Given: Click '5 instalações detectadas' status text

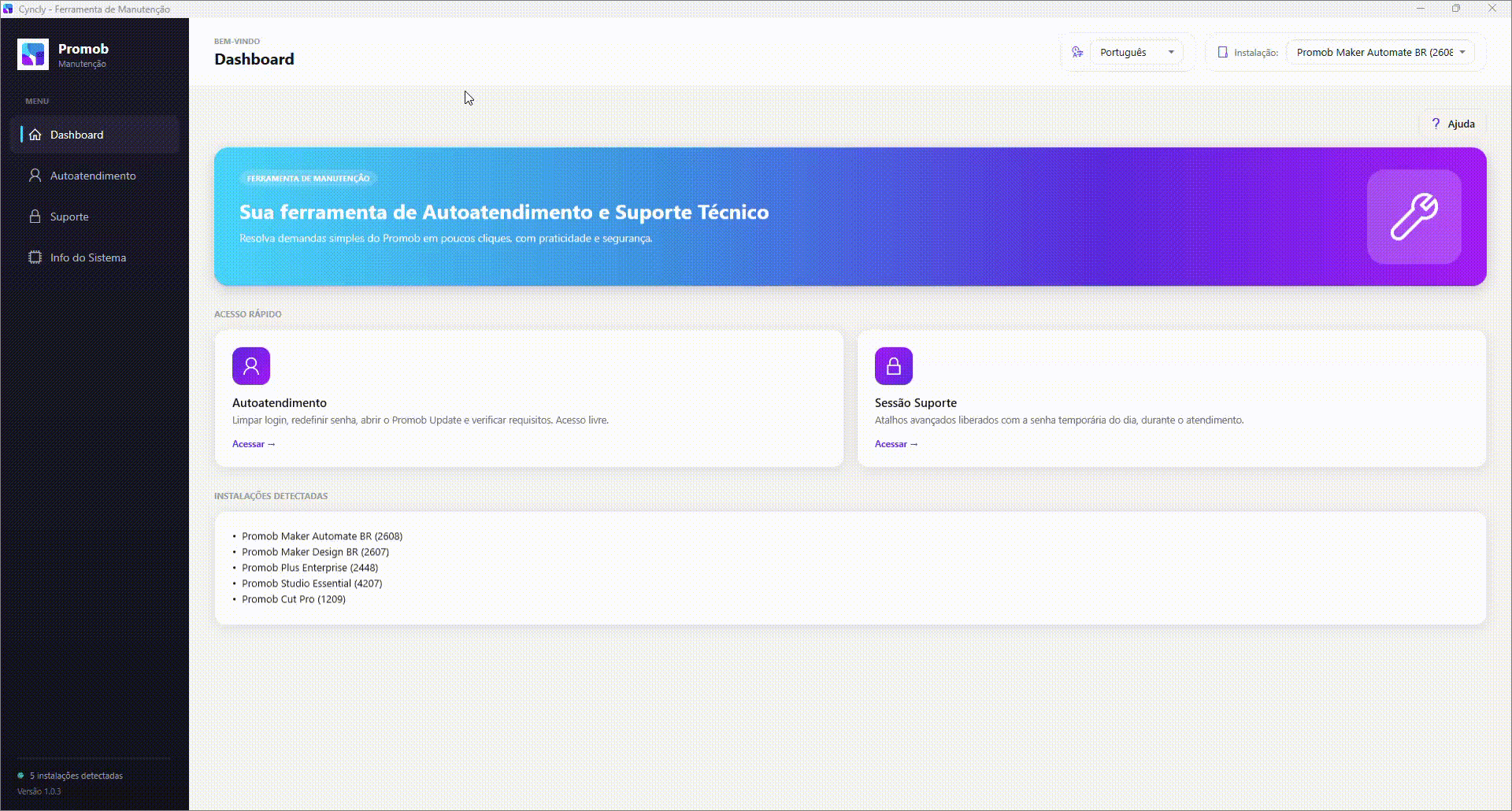Looking at the screenshot, I should click(x=76, y=776).
